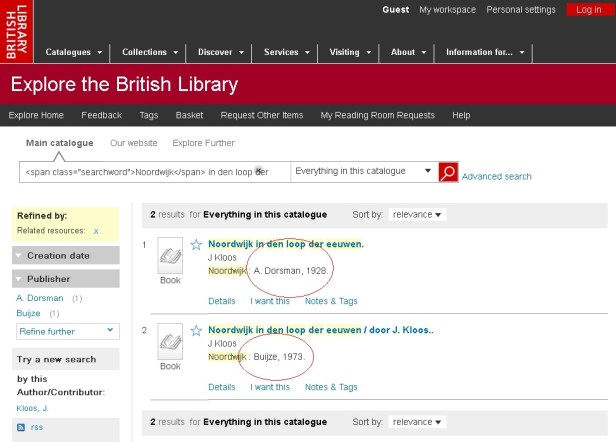Switch to the Our website tab
The image size is (616, 442).
pos(132,143)
